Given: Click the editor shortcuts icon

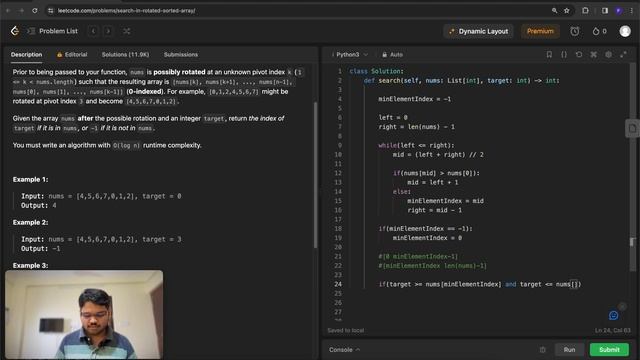Looking at the screenshot, I should coord(593,54).
